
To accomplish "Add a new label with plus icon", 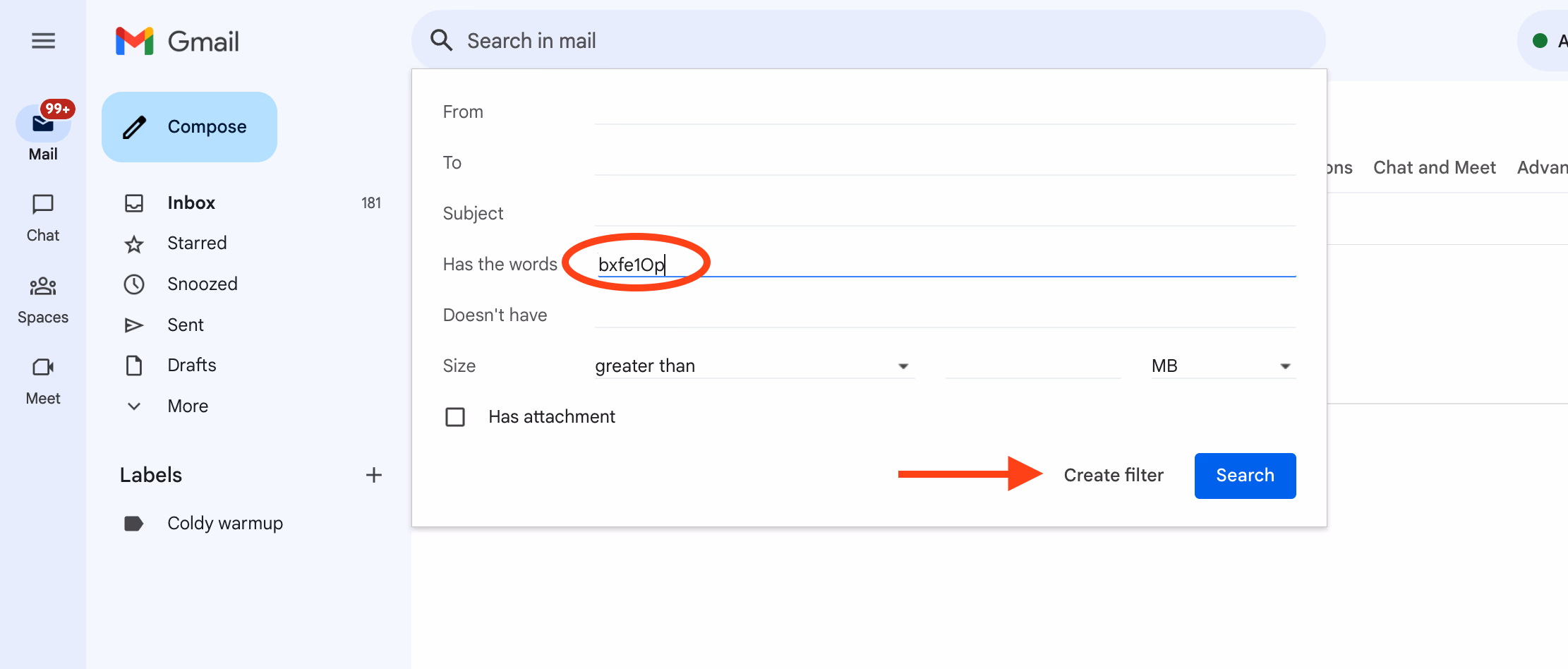I will pyautogui.click(x=373, y=475).
